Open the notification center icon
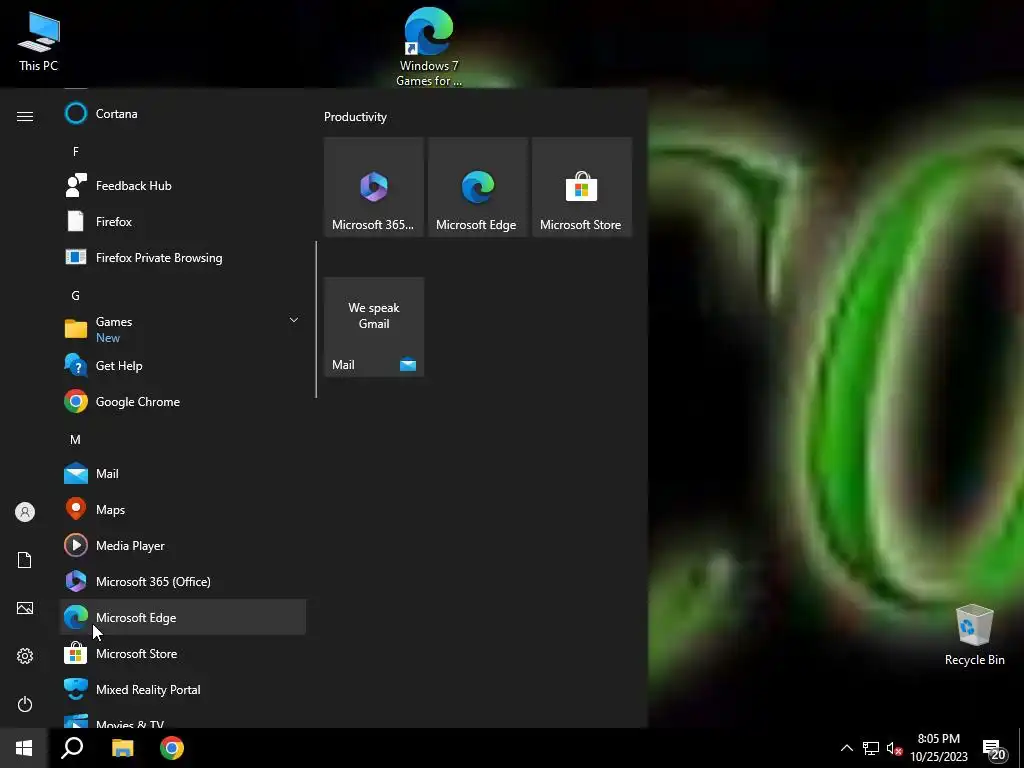1024x768 pixels. 994,749
